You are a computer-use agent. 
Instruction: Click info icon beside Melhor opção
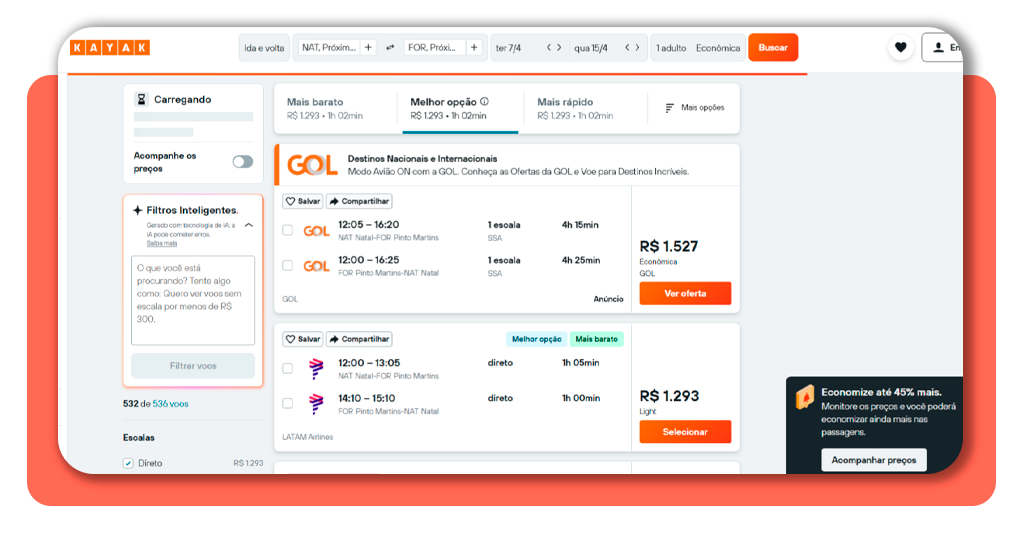click(485, 102)
